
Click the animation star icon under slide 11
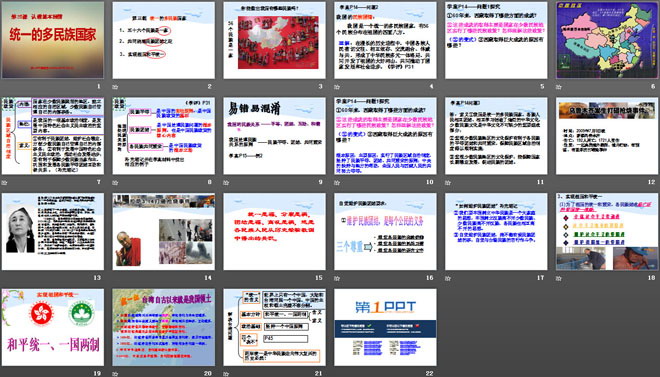click(448, 183)
